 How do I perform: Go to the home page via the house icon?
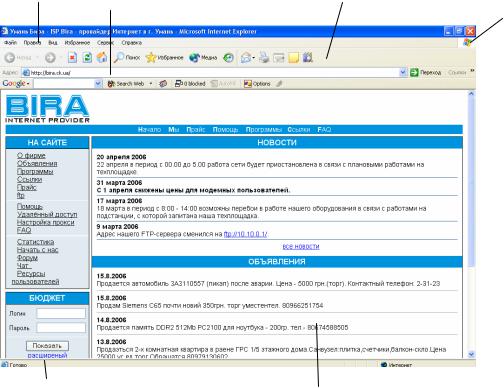tap(102, 58)
